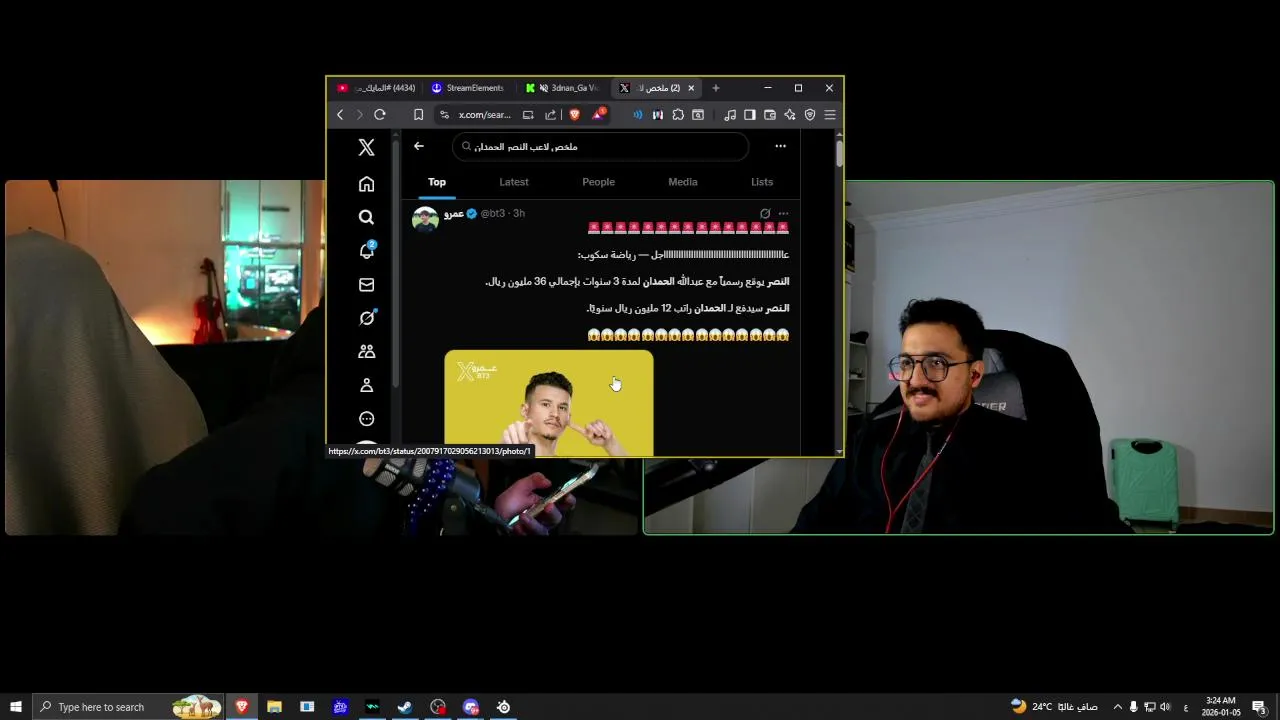
Task: Switch to the People search tab
Action: [598, 182]
